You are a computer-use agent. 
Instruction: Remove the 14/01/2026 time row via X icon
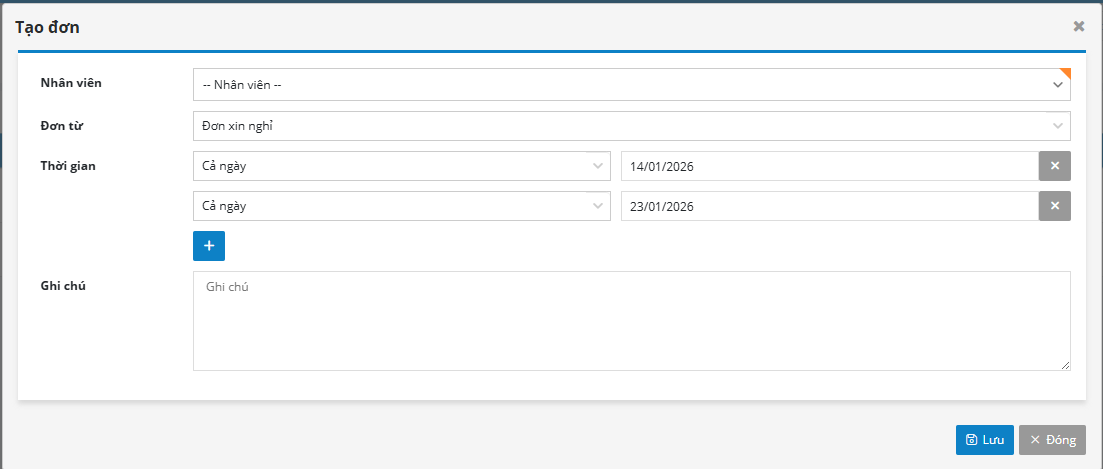[1054, 166]
